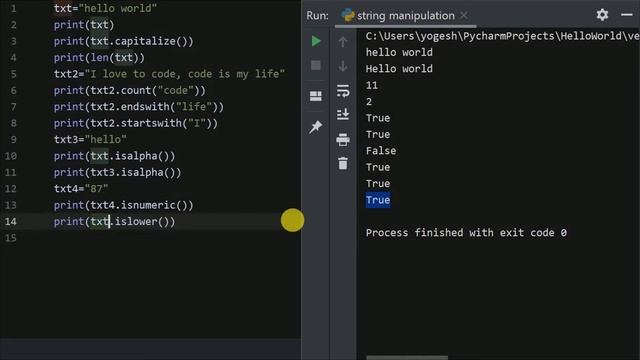Click the txt2 assignment on line 5
This screenshot has width=640, height=360.
tap(169, 74)
